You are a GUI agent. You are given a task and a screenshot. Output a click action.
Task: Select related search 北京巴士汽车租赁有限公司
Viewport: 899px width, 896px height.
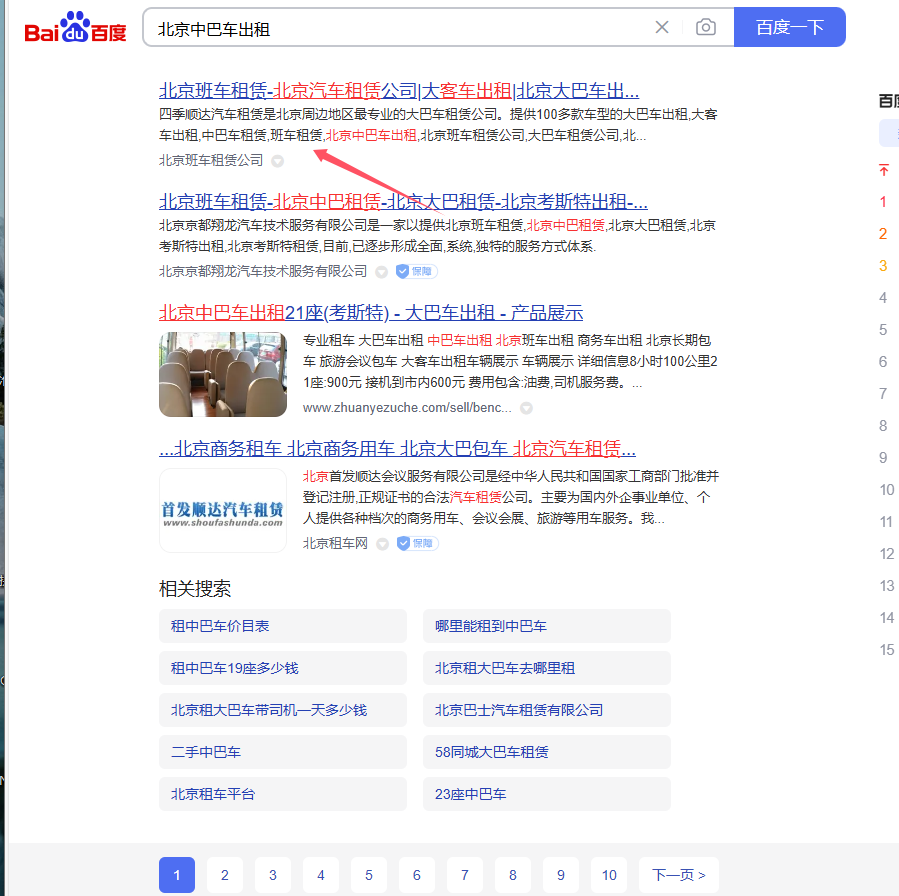547,710
